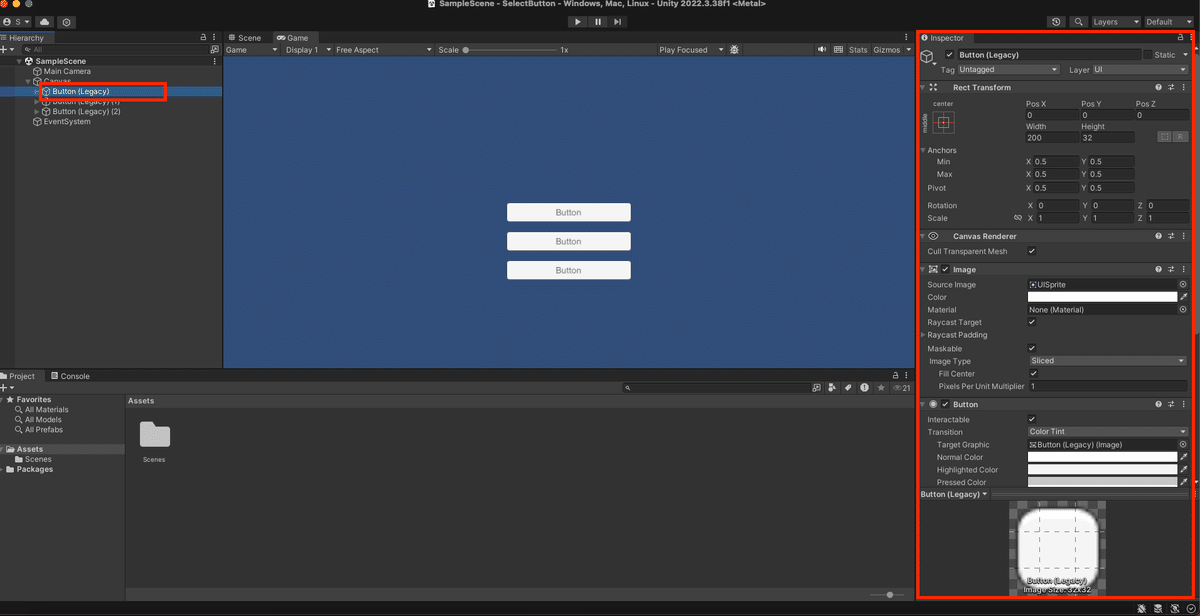The image size is (1200, 616).
Task: Uncheck the Maskable option in the Image component
Action: 1031,348
